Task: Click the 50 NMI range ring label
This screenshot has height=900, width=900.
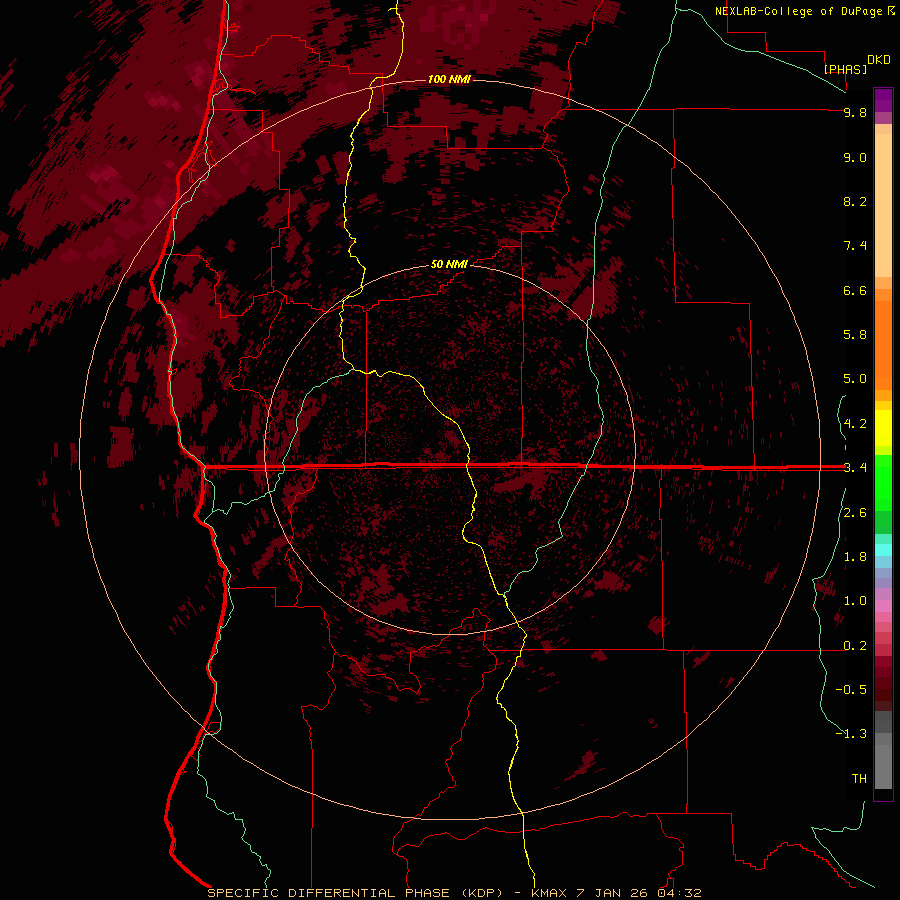Action: [449, 264]
